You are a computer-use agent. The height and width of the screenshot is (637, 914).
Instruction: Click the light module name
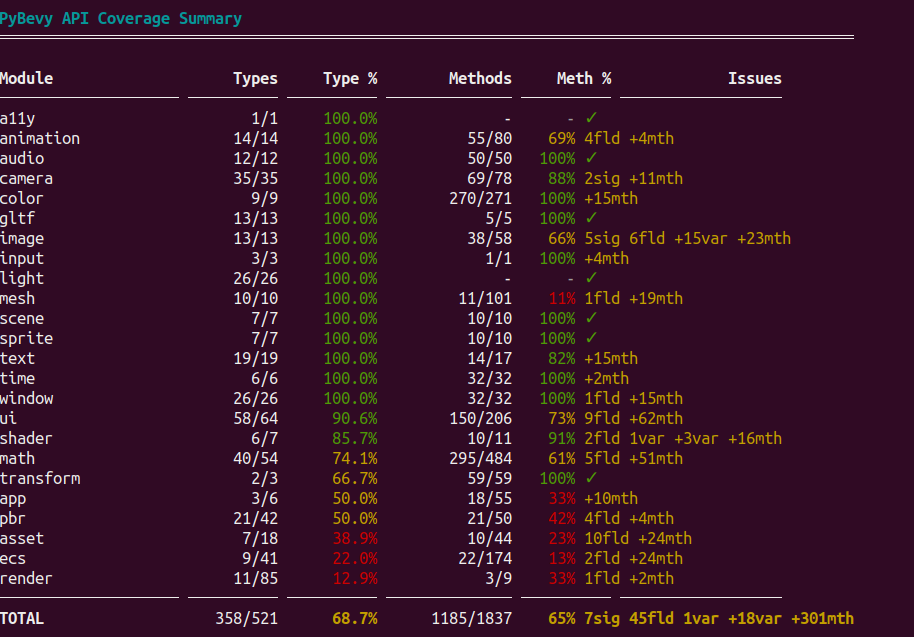22,279
